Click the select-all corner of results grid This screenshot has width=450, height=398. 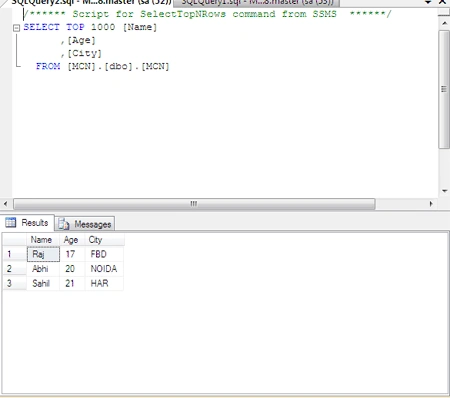pyautogui.click(x=15, y=240)
